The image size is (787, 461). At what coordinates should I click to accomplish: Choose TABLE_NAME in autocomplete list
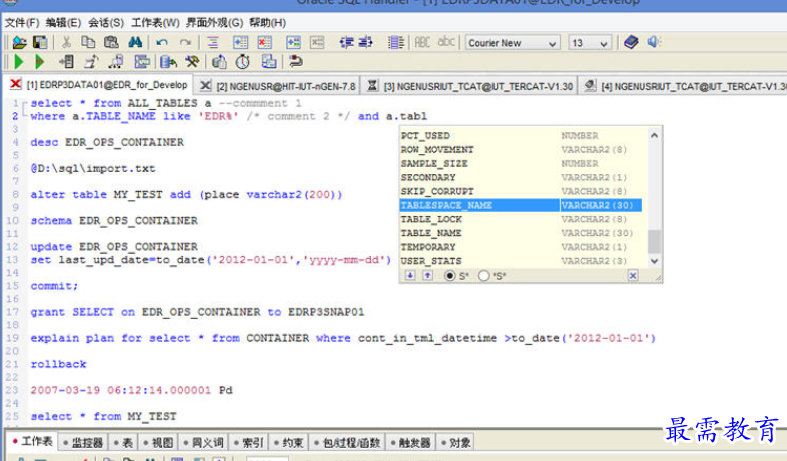click(x=520, y=233)
